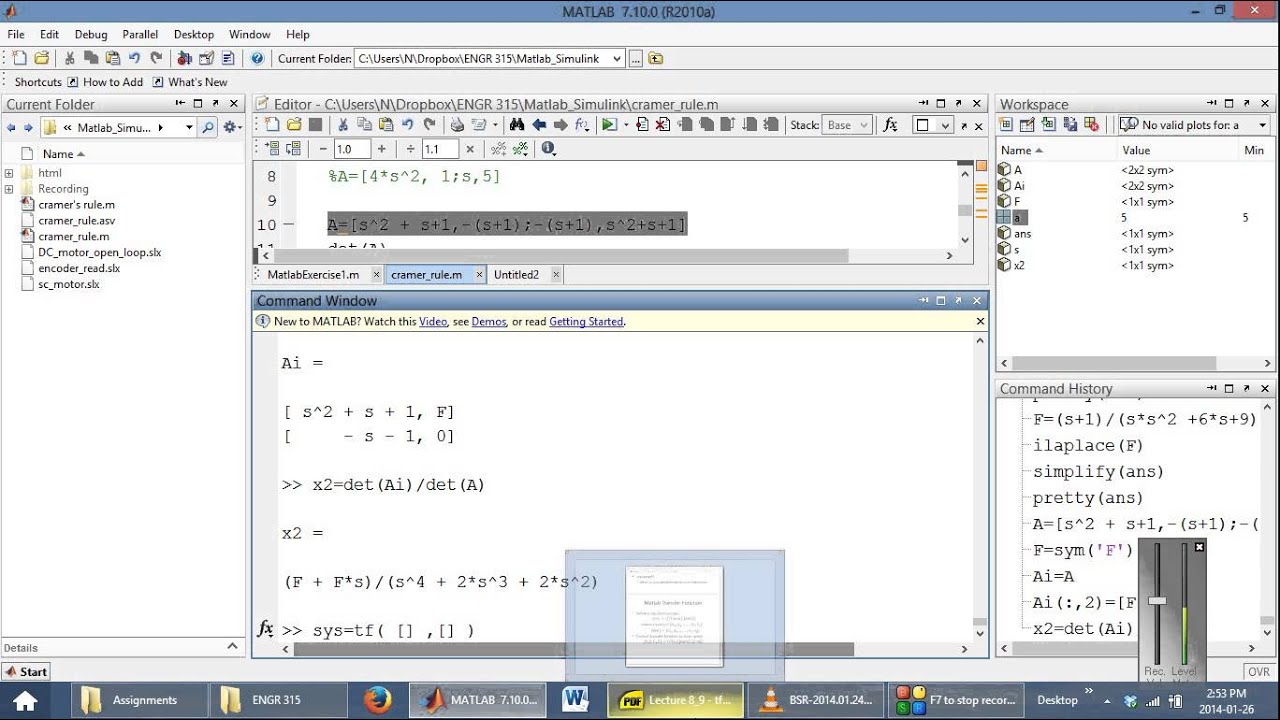
Task: Click the plus increment value button
Action: click(x=381, y=149)
